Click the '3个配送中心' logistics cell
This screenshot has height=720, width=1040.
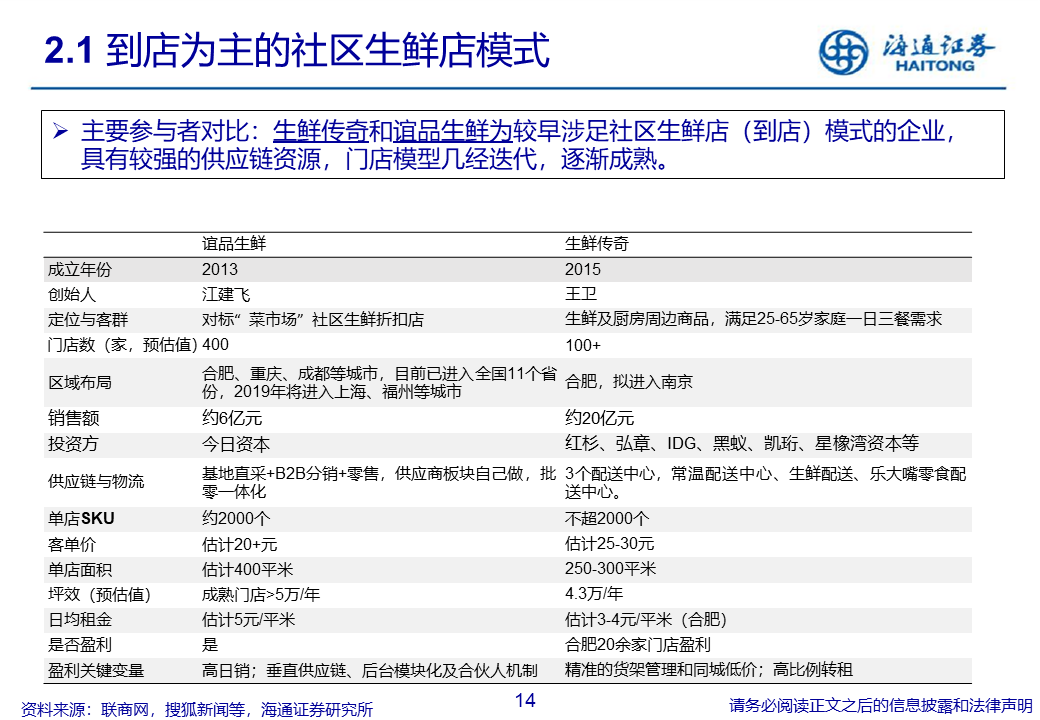[765, 483]
